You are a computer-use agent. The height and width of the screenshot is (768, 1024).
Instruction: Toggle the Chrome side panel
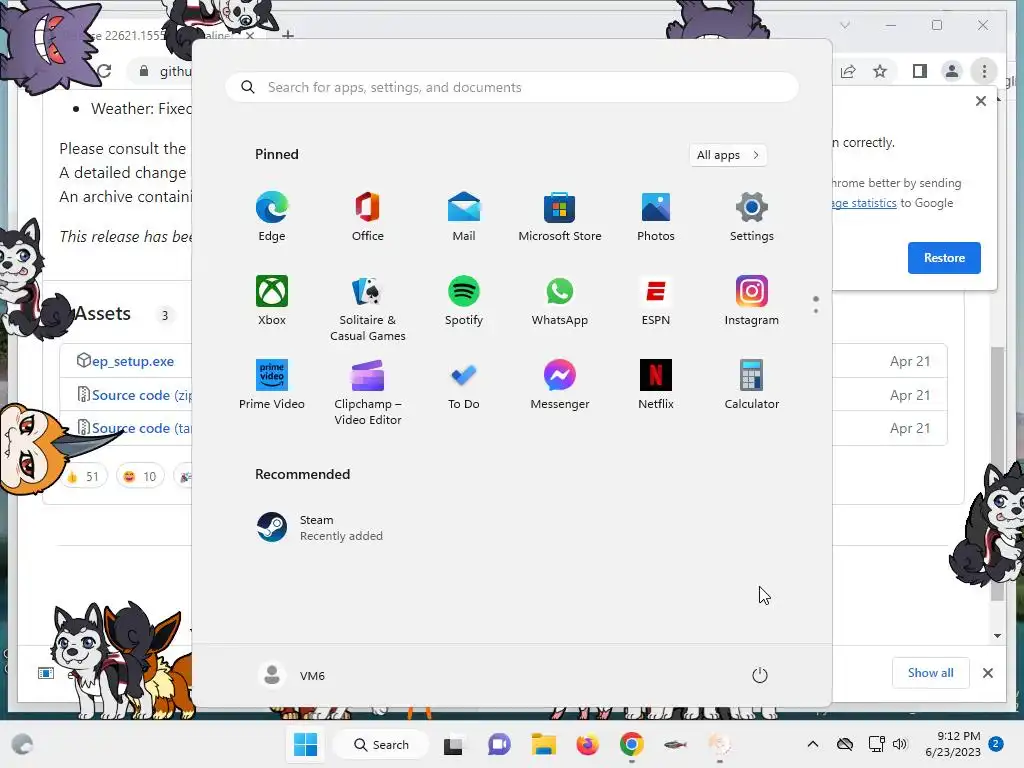(x=920, y=71)
